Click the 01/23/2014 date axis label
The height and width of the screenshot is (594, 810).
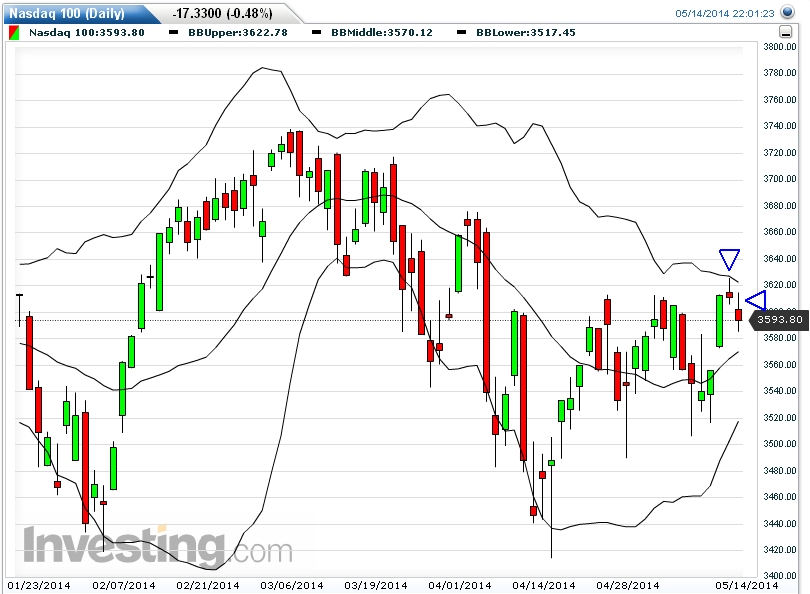[39, 585]
